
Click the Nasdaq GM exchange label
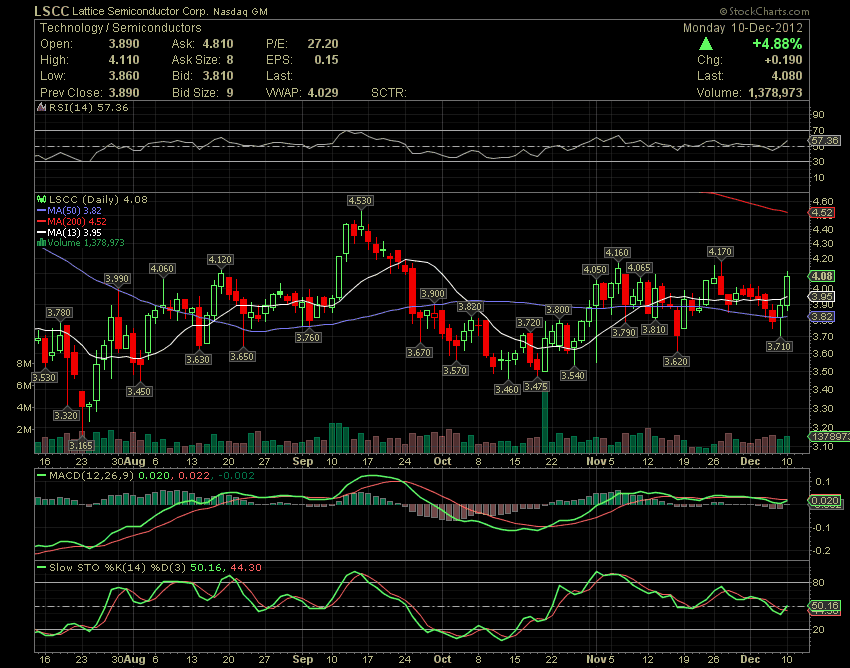point(240,12)
